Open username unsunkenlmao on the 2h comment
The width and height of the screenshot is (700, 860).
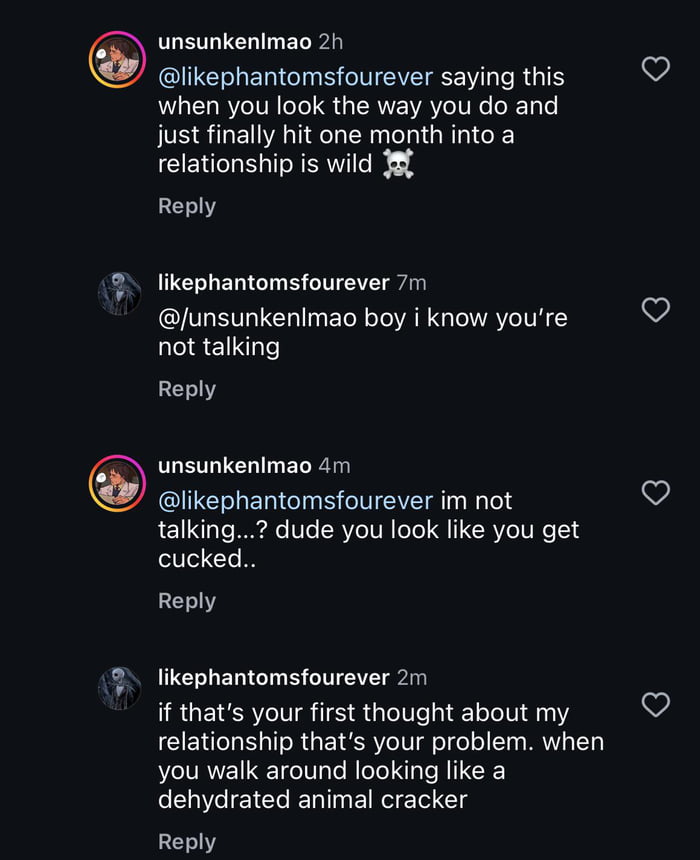click(235, 41)
